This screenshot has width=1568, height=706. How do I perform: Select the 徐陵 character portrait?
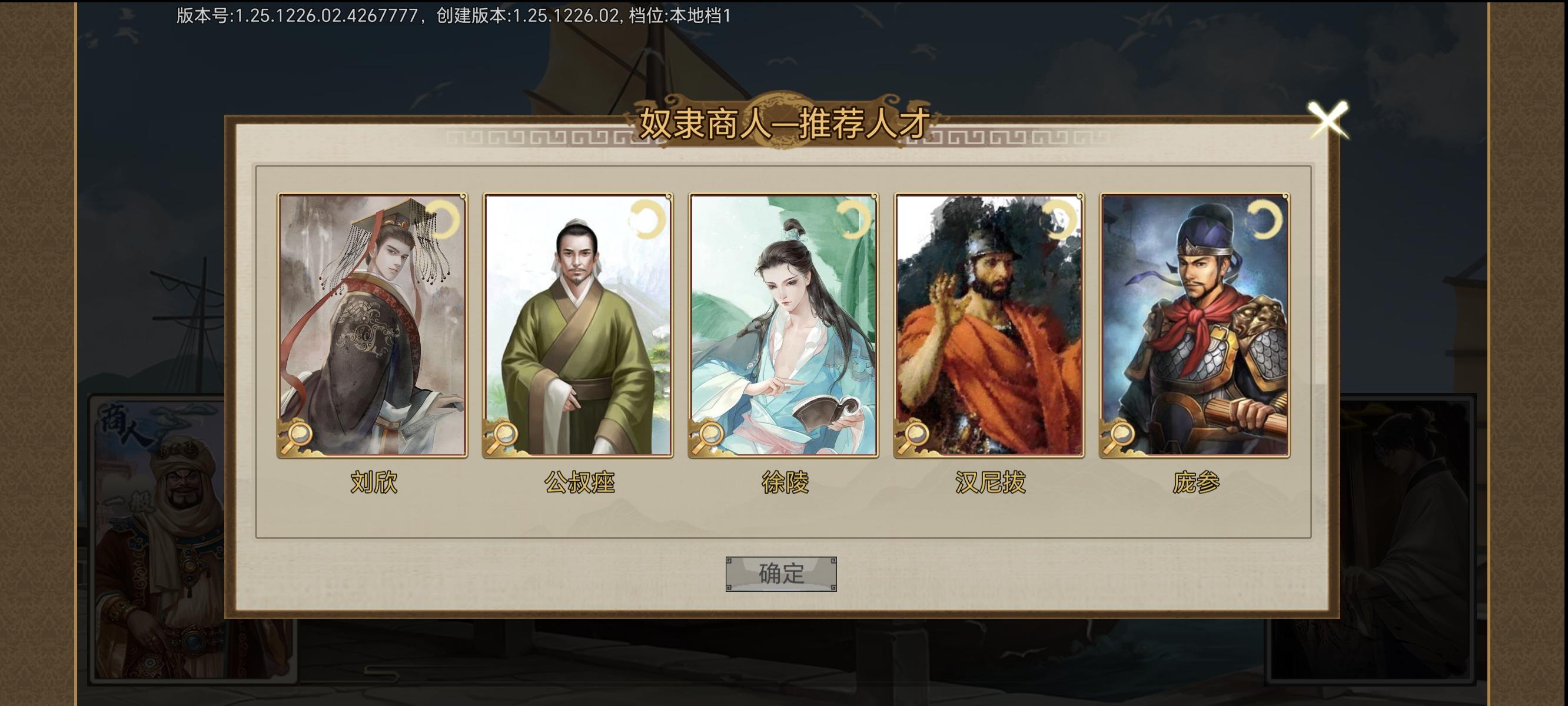tap(783, 325)
